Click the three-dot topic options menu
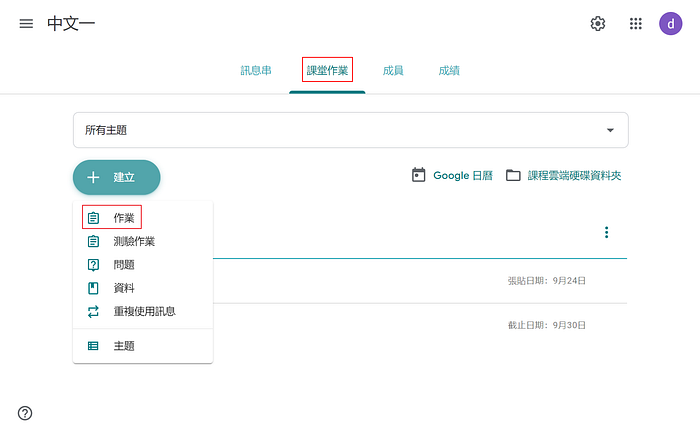 606,232
